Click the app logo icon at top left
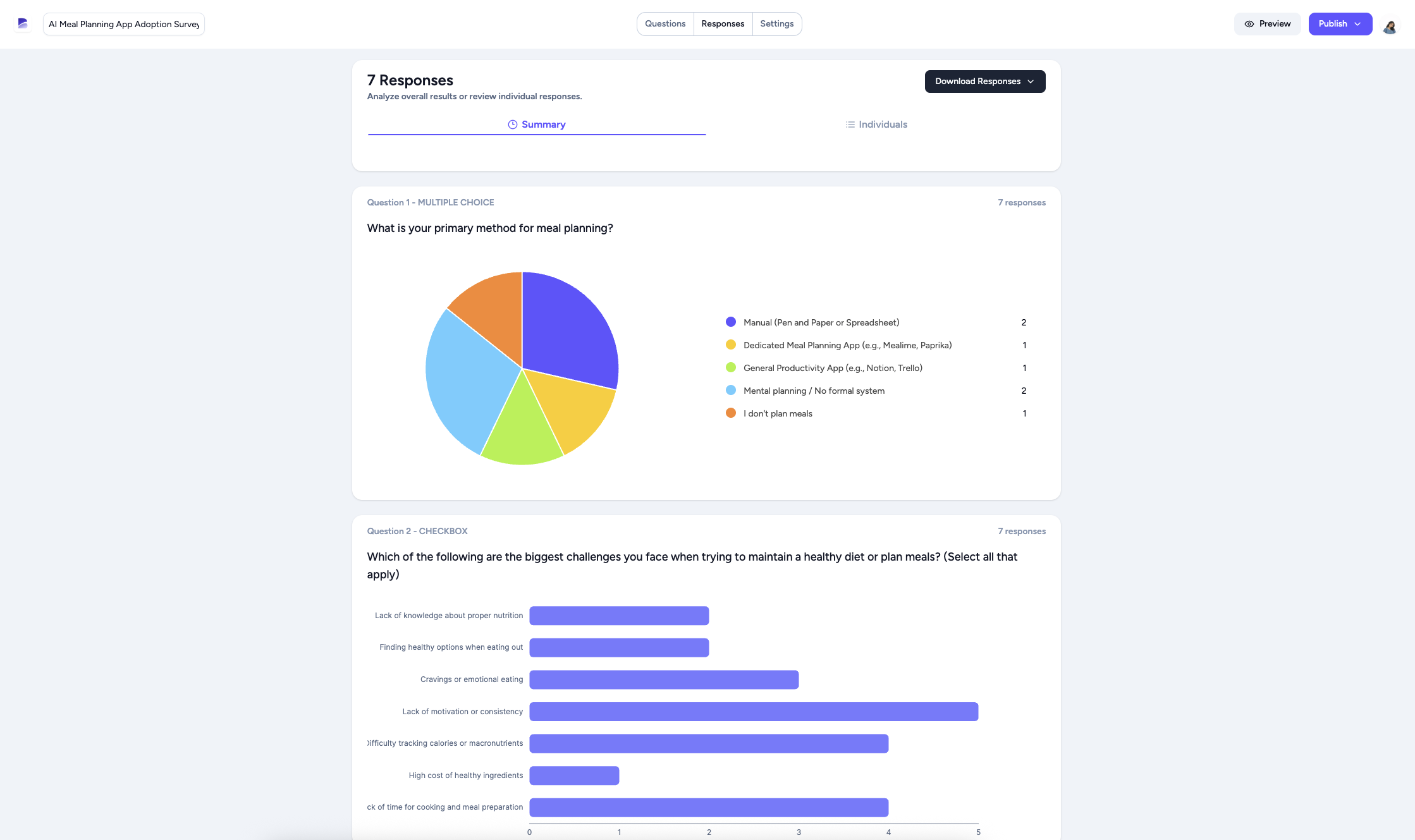The height and width of the screenshot is (840, 1415). coord(23,24)
